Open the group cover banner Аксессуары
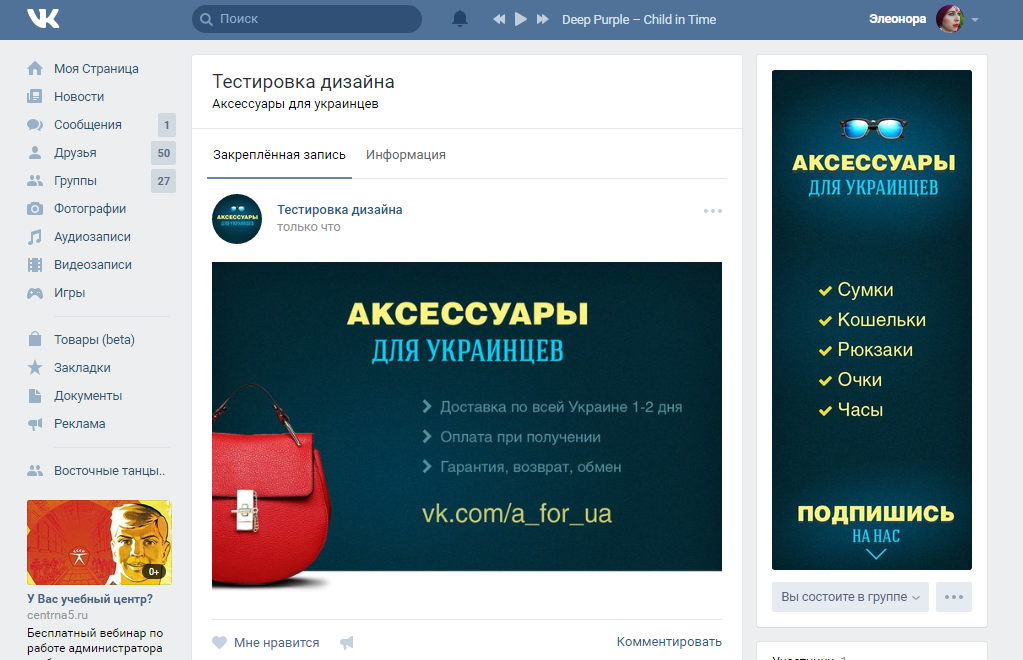 [x=872, y=320]
